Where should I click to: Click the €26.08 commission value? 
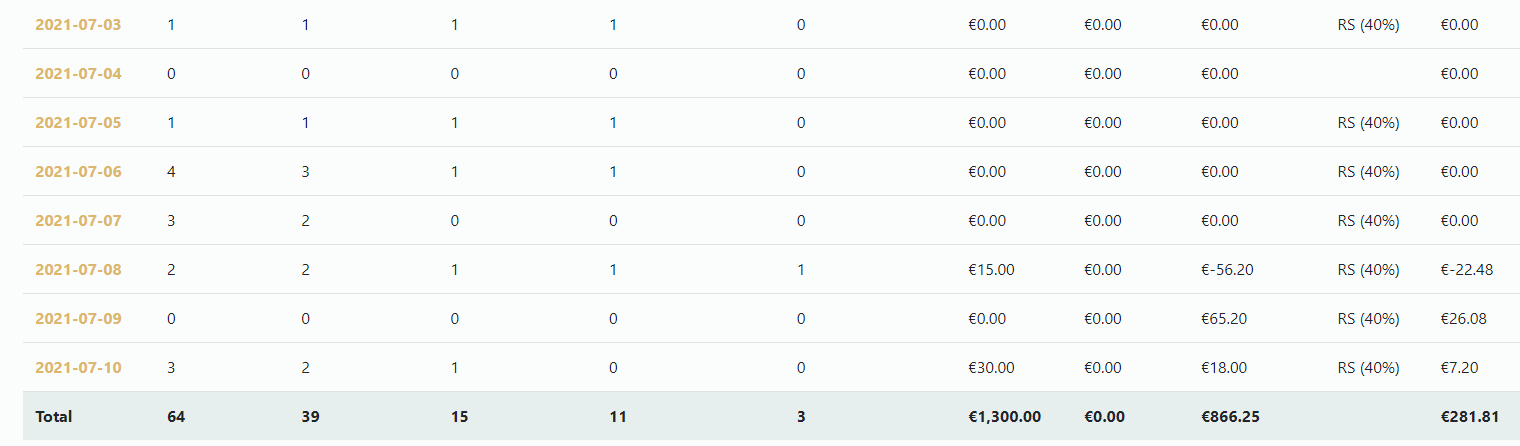pos(1463,318)
